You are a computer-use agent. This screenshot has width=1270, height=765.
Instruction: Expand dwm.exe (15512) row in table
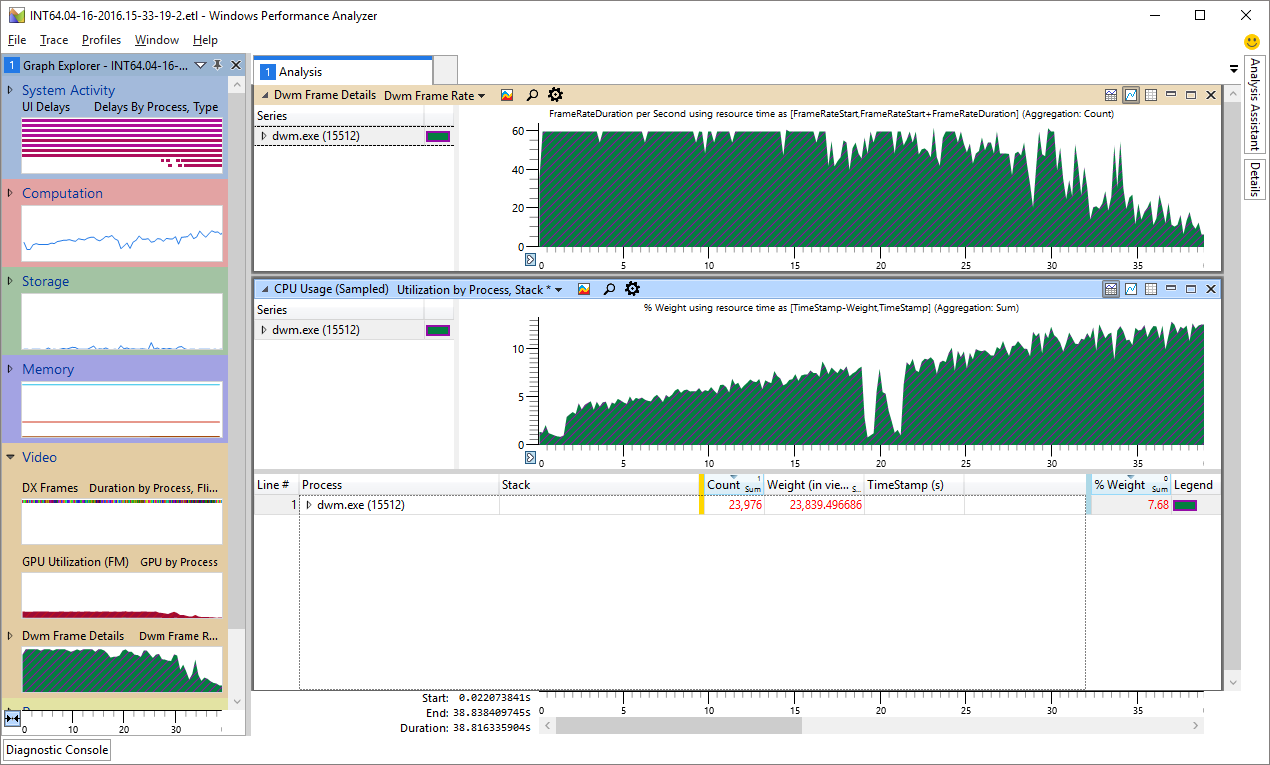pos(308,505)
